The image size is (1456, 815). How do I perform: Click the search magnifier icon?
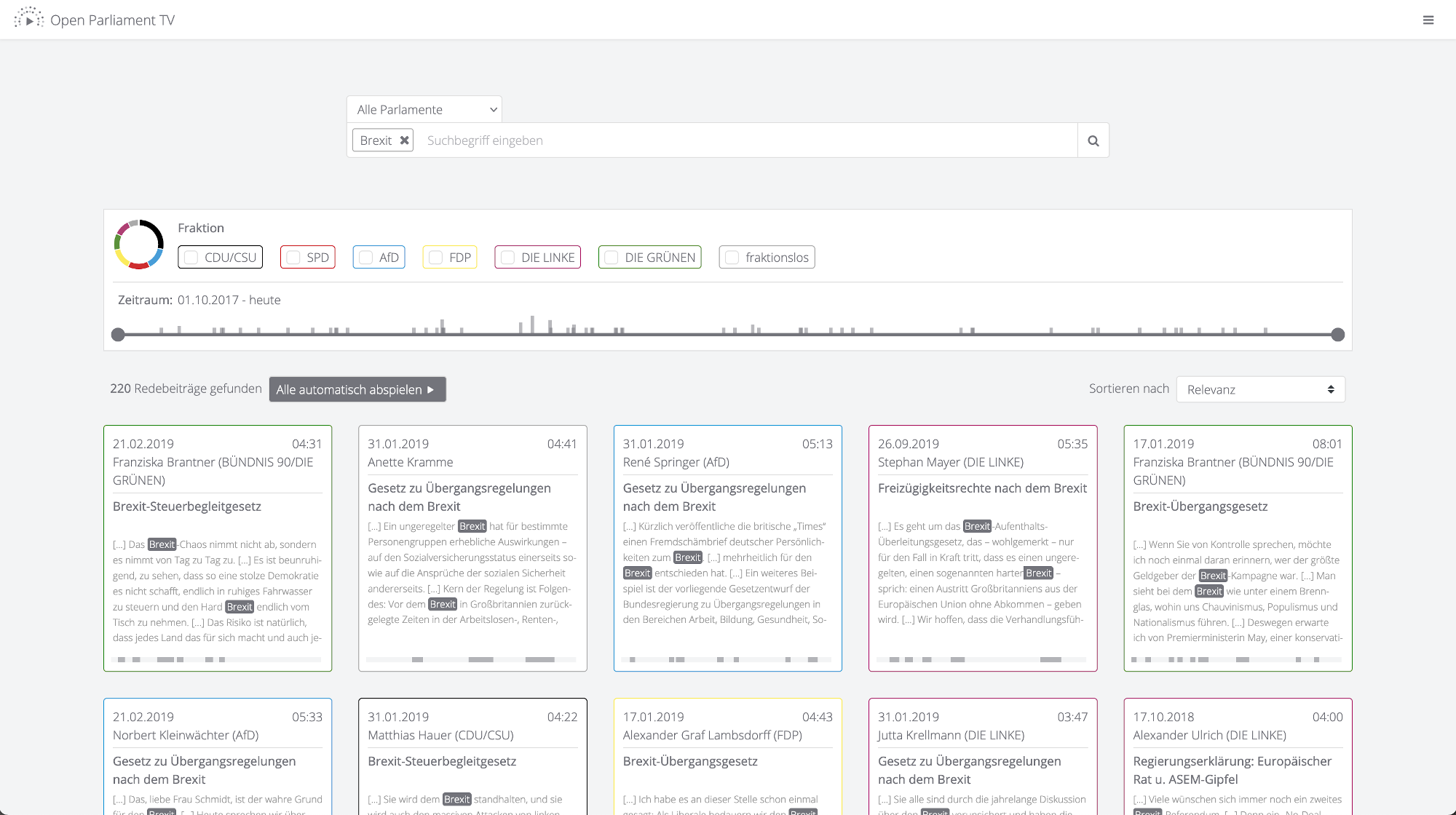click(1093, 140)
